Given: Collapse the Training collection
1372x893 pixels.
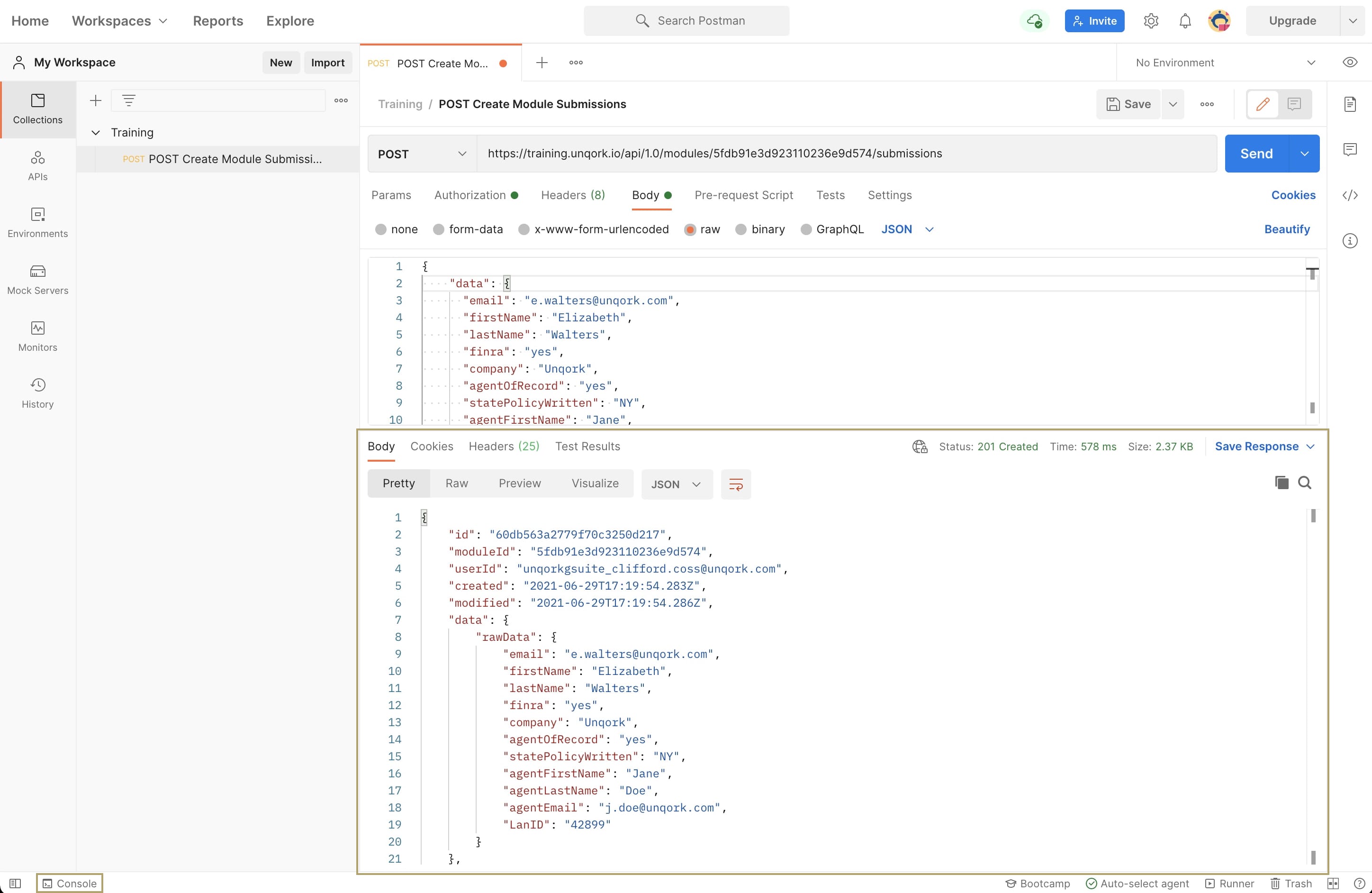Looking at the screenshot, I should coord(96,133).
